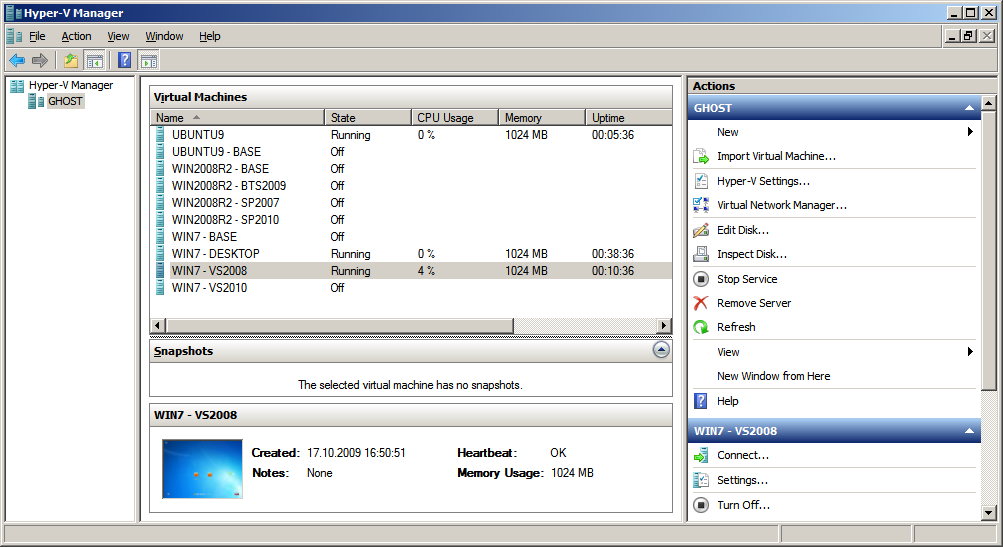1003x547 pixels.
Task: Select the UBUNTU9 - BASE virtual machine
Action: pyautogui.click(x=216, y=152)
